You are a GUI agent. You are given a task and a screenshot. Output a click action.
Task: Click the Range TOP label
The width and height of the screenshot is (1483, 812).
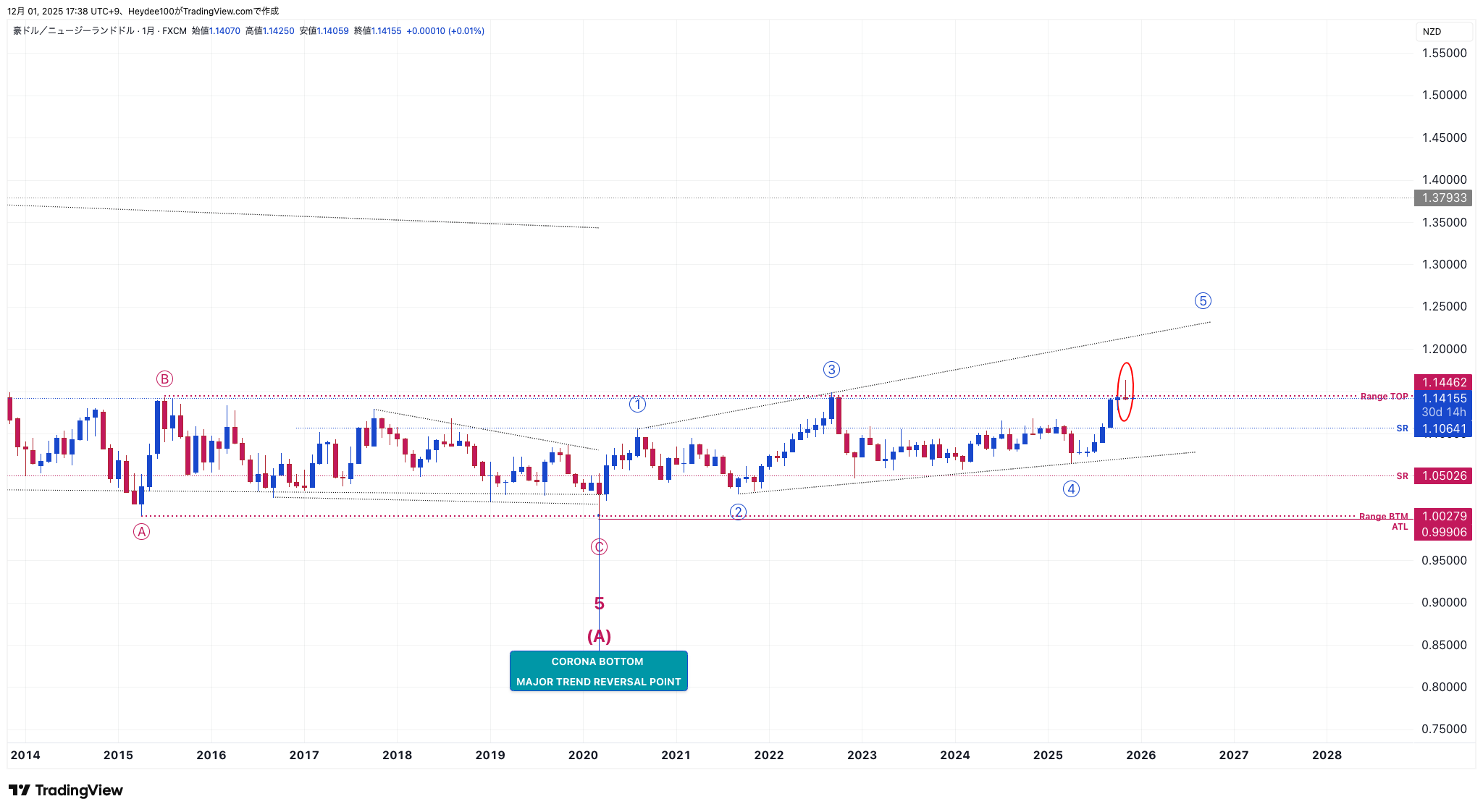[x=1384, y=397]
